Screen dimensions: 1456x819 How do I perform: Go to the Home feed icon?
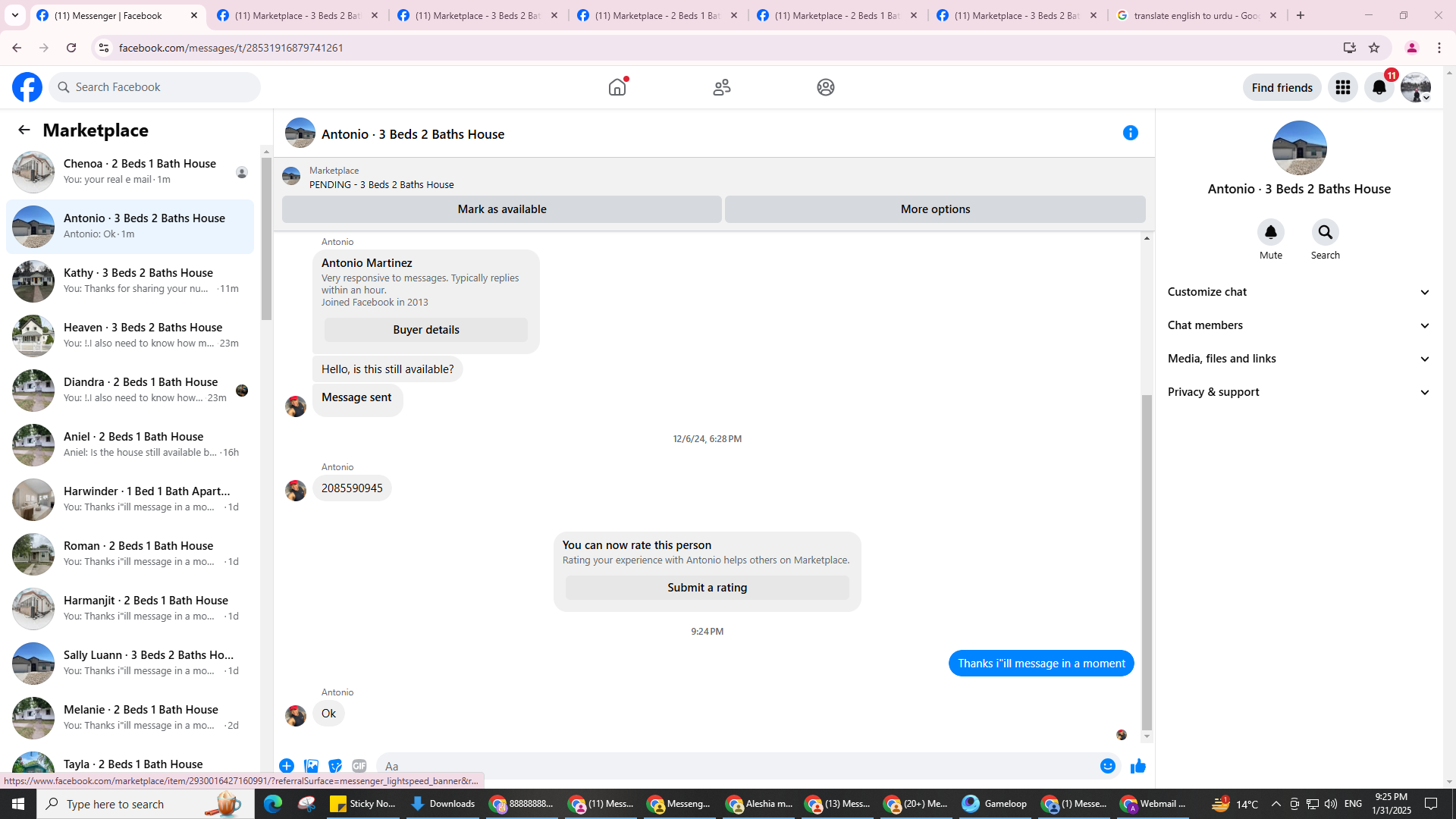[x=617, y=87]
